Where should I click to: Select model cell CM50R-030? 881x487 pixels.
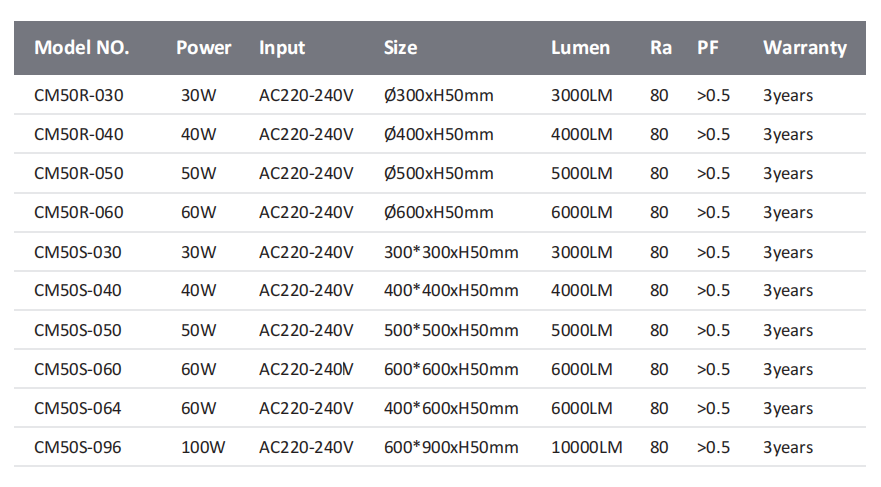(x=79, y=96)
